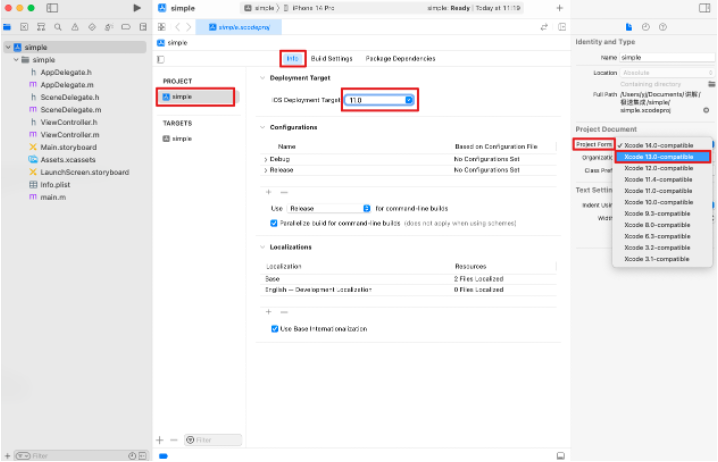Collapse the Localizations section
This screenshot has width=718, height=462.
point(262,247)
